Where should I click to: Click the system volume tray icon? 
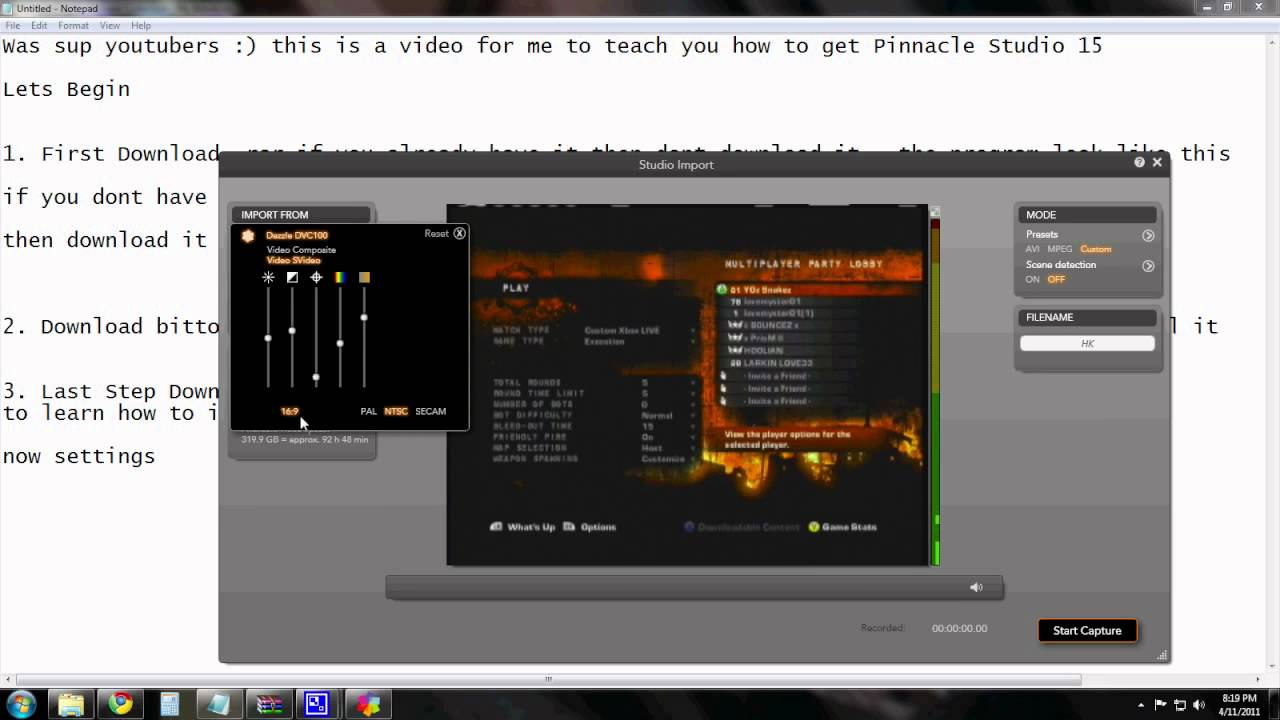(1198, 705)
